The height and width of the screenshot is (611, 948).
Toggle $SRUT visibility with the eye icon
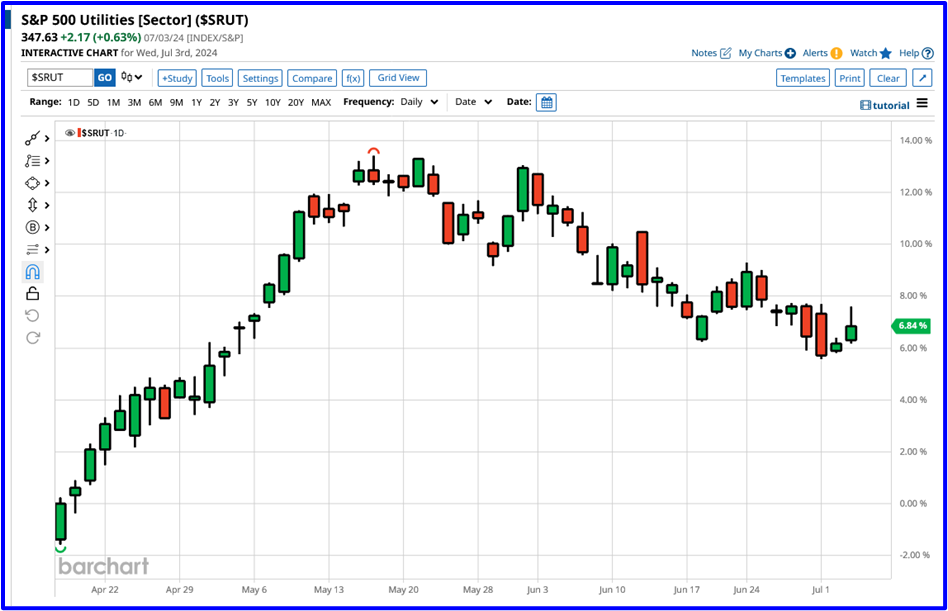point(69,132)
